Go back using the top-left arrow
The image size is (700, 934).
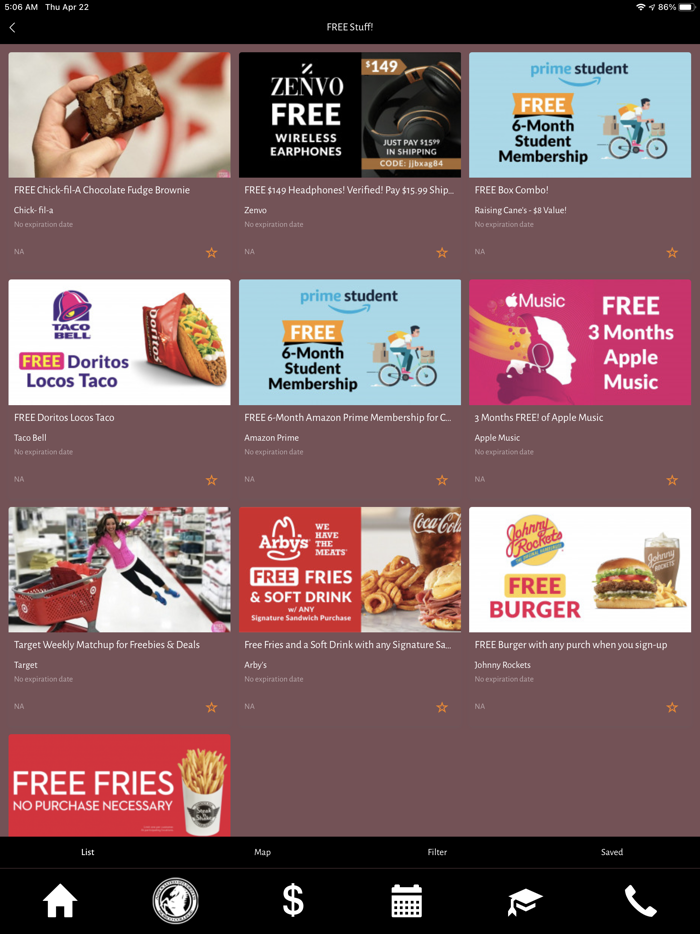click(x=13, y=27)
